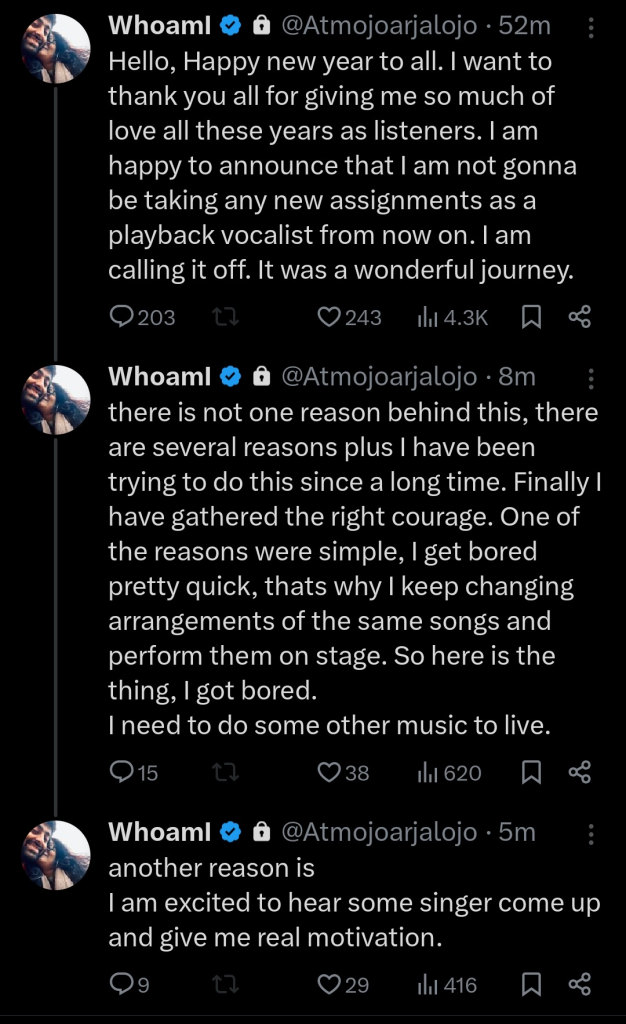Reply to post with 9 comments
The width and height of the screenshot is (626, 1024).
pos(122,985)
